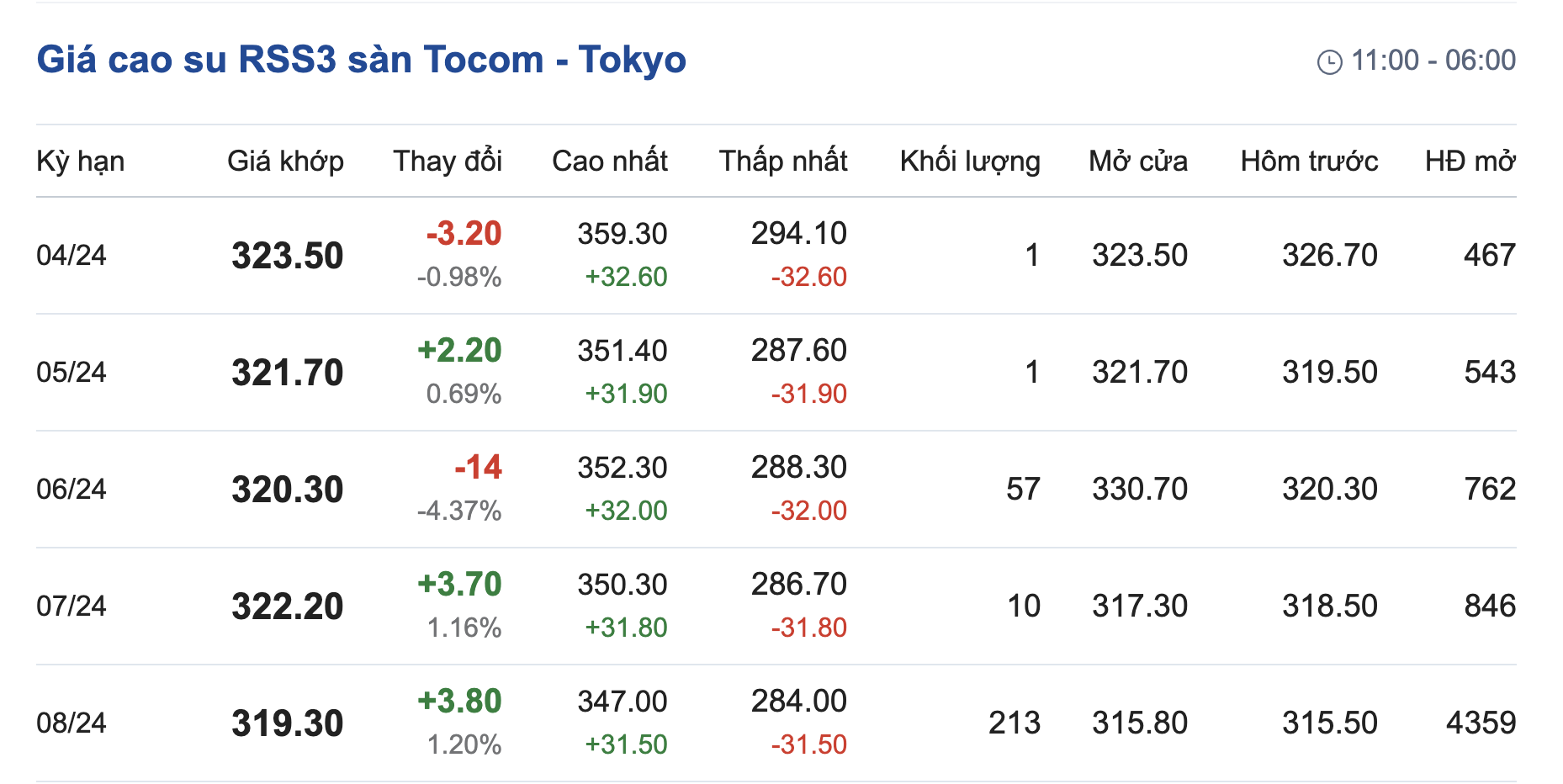Pick the 08/24 contract term

point(72,723)
